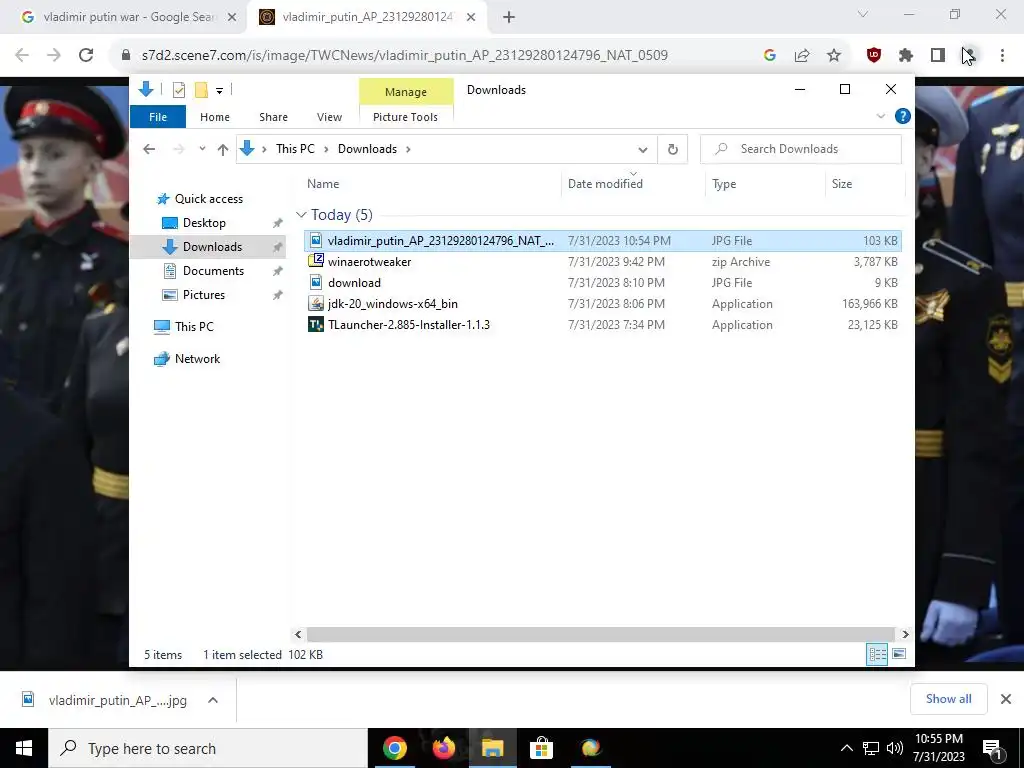
Task: Click Downloads in the address breadcrumb
Action: (367, 149)
